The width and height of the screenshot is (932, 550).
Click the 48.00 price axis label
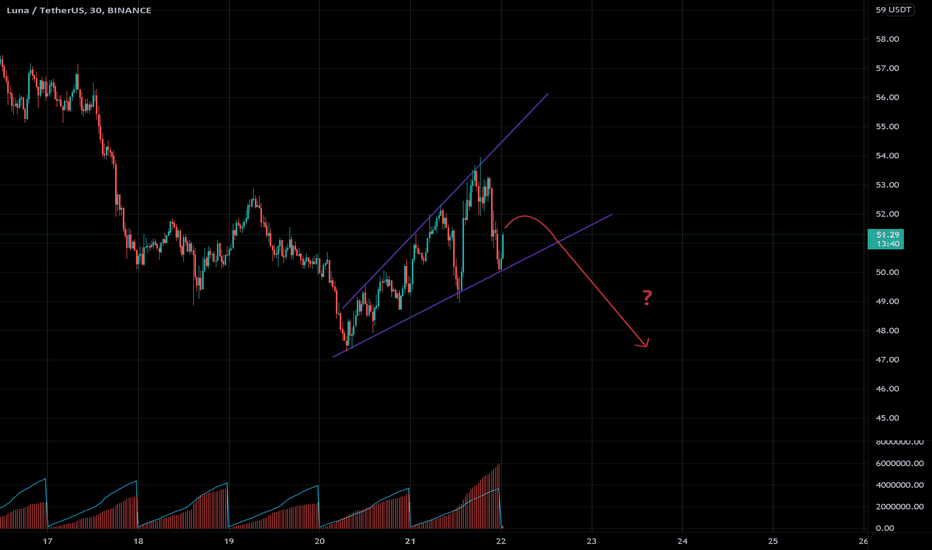(x=887, y=331)
